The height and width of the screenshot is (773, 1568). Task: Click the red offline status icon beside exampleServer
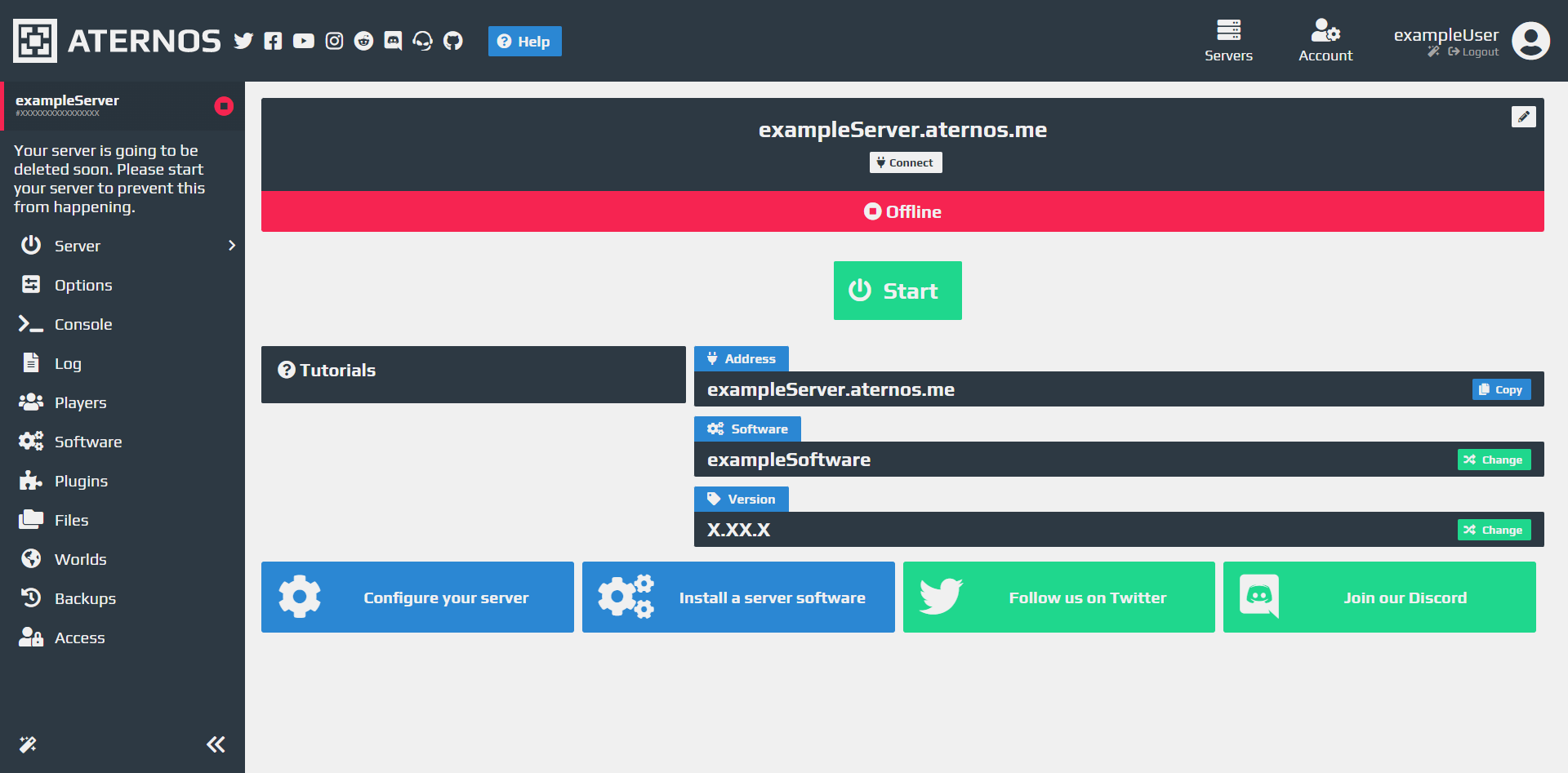[224, 106]
